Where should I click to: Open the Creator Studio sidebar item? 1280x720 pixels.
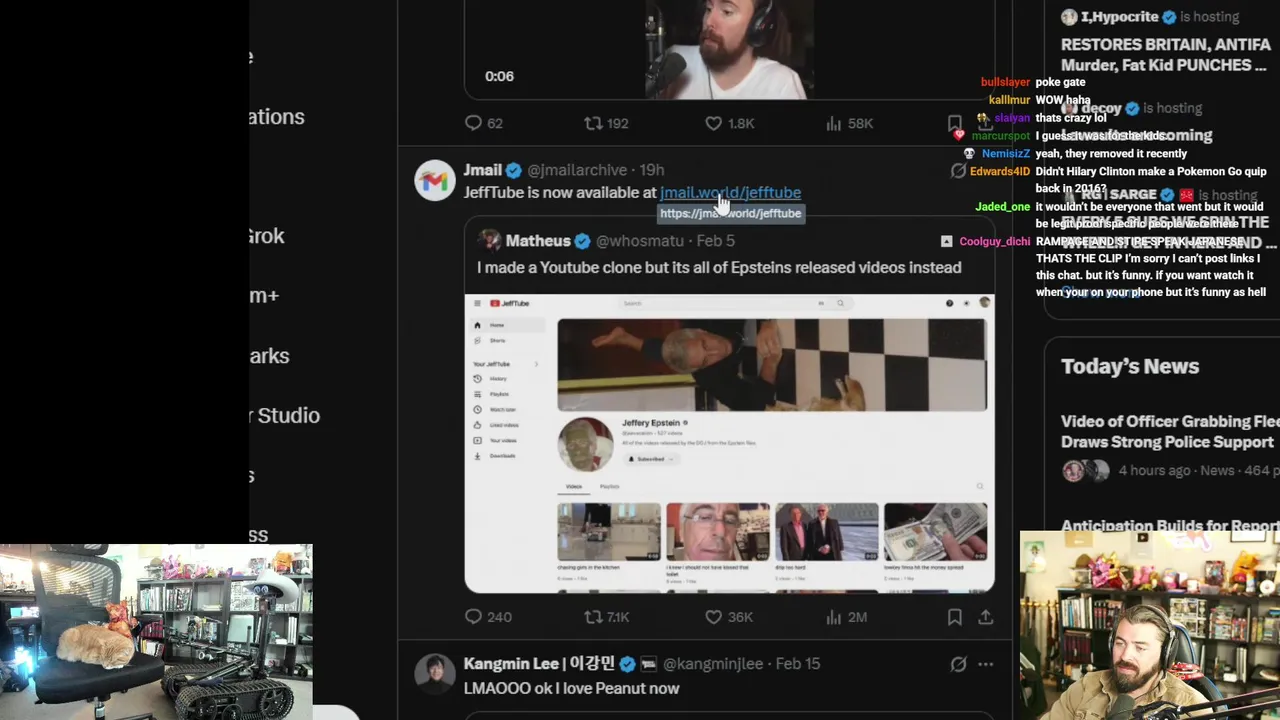(x=285, y=415)
